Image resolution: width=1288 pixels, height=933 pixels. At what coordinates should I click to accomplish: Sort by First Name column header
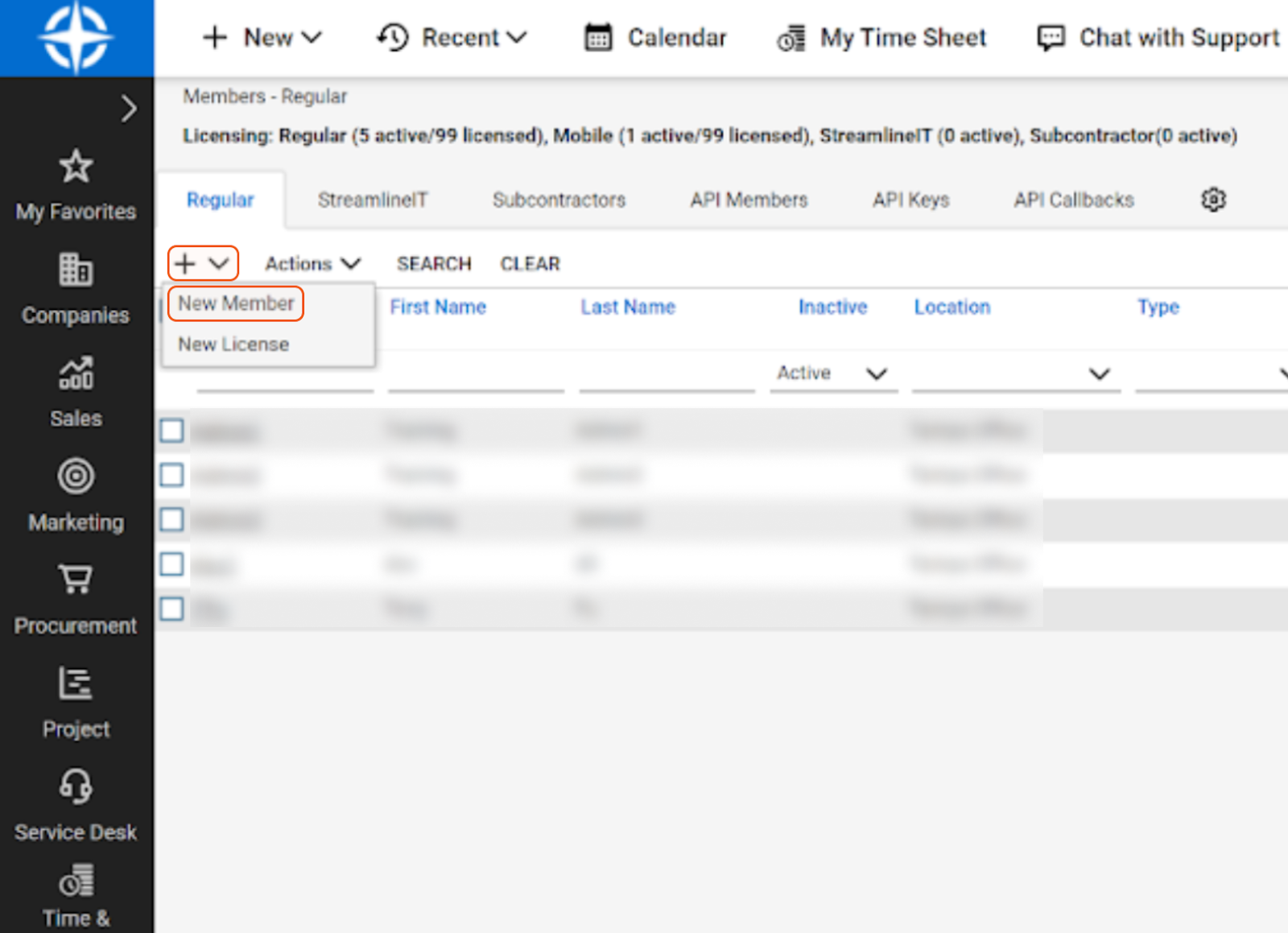[x=438, y=307]
